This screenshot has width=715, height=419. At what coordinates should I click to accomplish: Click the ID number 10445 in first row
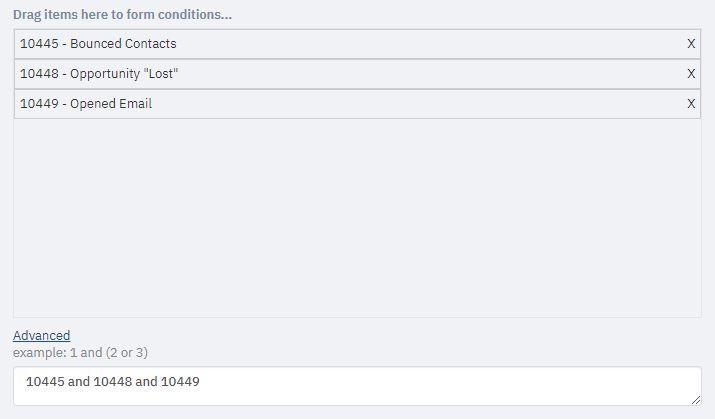point(39,44)
